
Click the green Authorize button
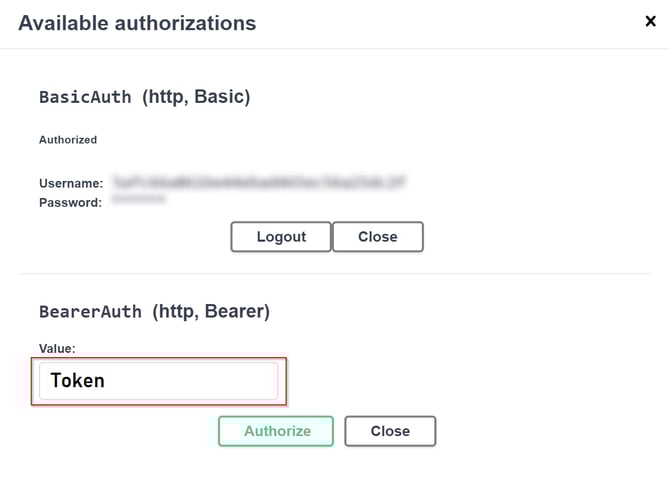pos(277,431)
